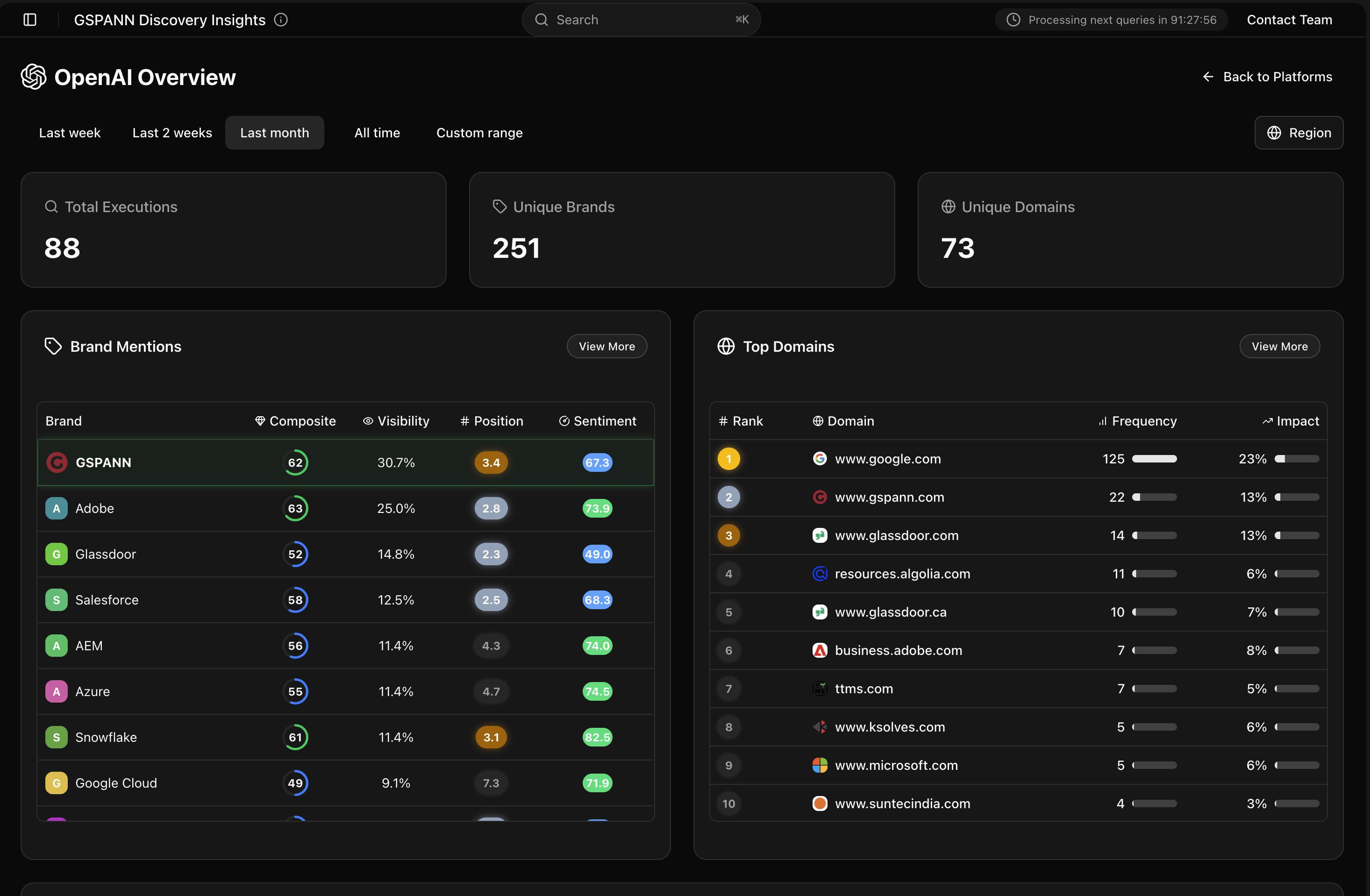This screenshot has height=896, width=1370.
Task: Sort by the Position column header
Action: 492,420
